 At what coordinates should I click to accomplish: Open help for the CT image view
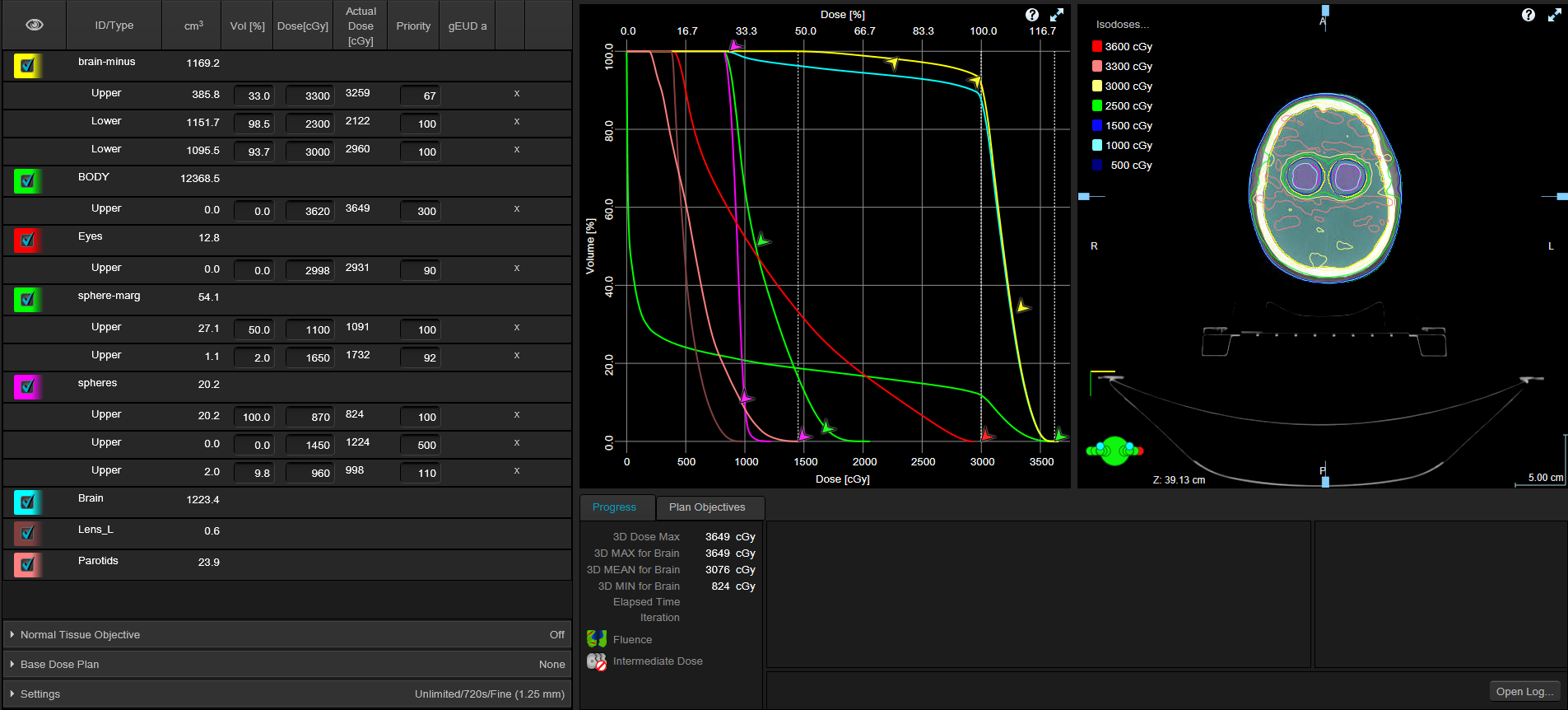(x=1528, y=15)
